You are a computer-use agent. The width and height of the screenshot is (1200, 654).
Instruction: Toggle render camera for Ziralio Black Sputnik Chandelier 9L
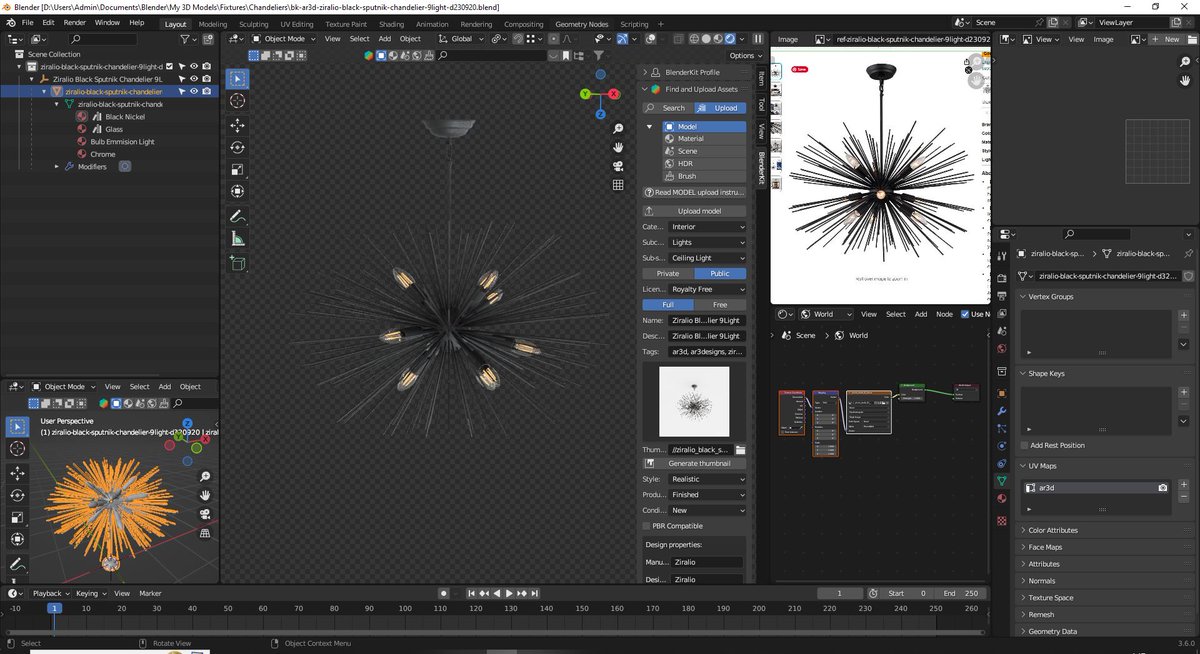(x=206, y=78)
